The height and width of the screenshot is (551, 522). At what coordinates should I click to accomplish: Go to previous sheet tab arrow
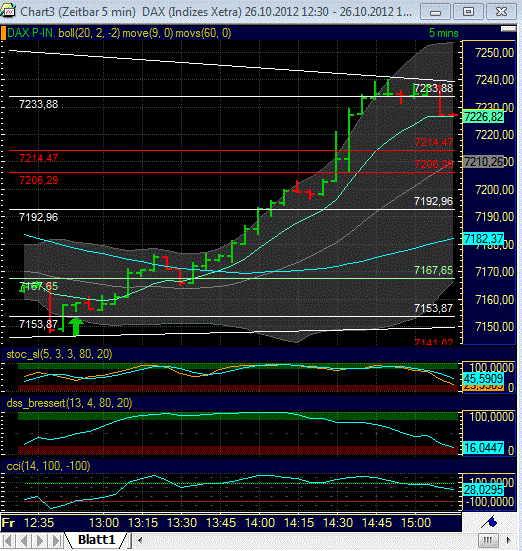(x=24, y=540)
